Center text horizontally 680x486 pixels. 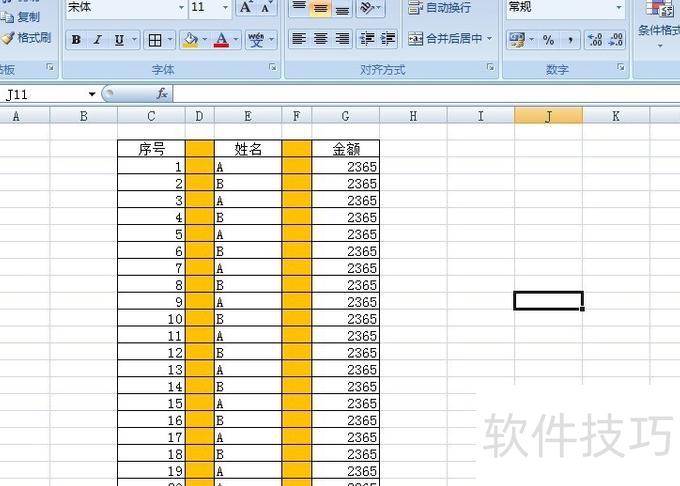pyautogui.click(x=320, y=39)
